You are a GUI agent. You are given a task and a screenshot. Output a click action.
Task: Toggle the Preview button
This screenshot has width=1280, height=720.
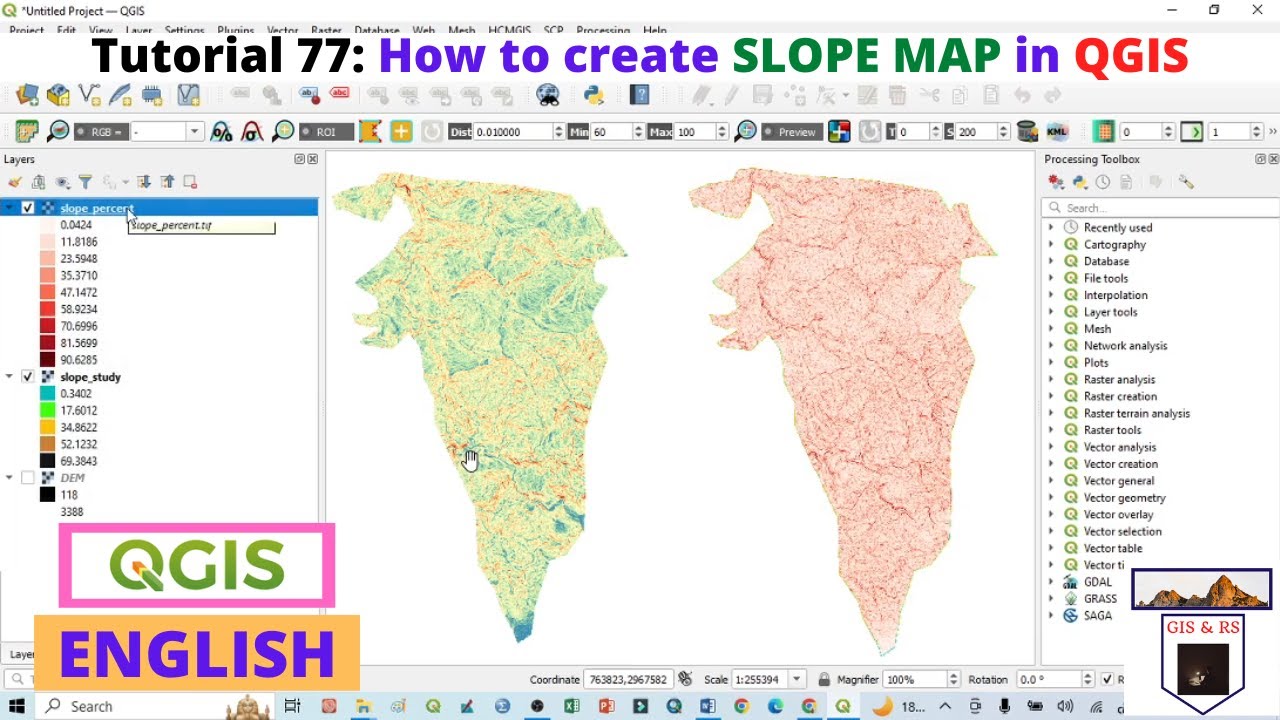791,132
